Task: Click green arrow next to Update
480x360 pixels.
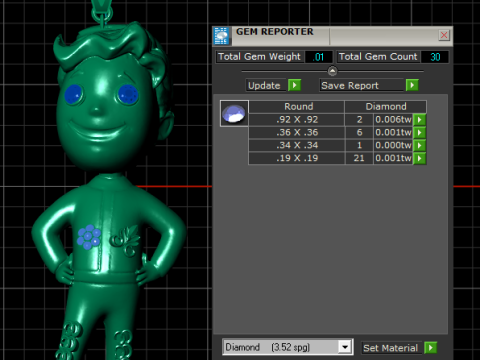Action: coord(294,85)
